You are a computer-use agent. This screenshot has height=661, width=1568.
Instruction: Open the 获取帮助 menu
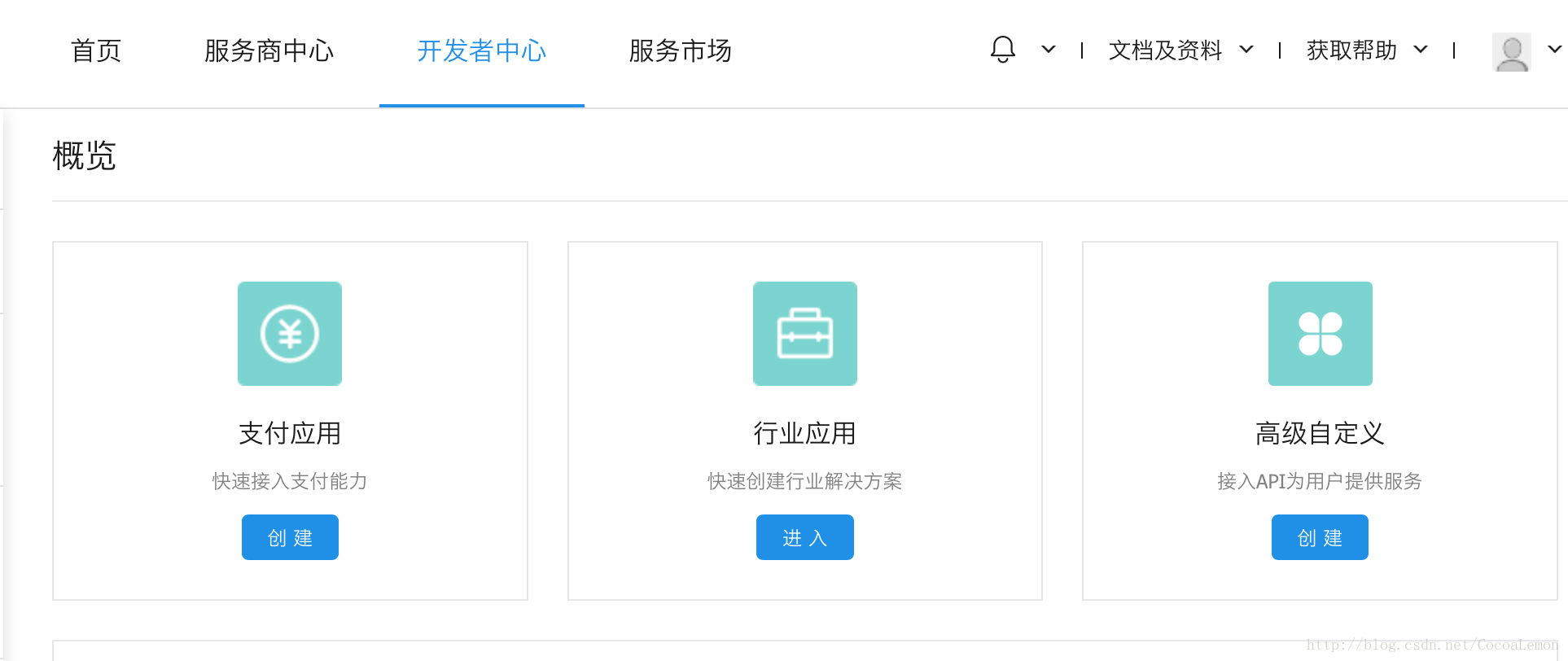coord(1352,50)
